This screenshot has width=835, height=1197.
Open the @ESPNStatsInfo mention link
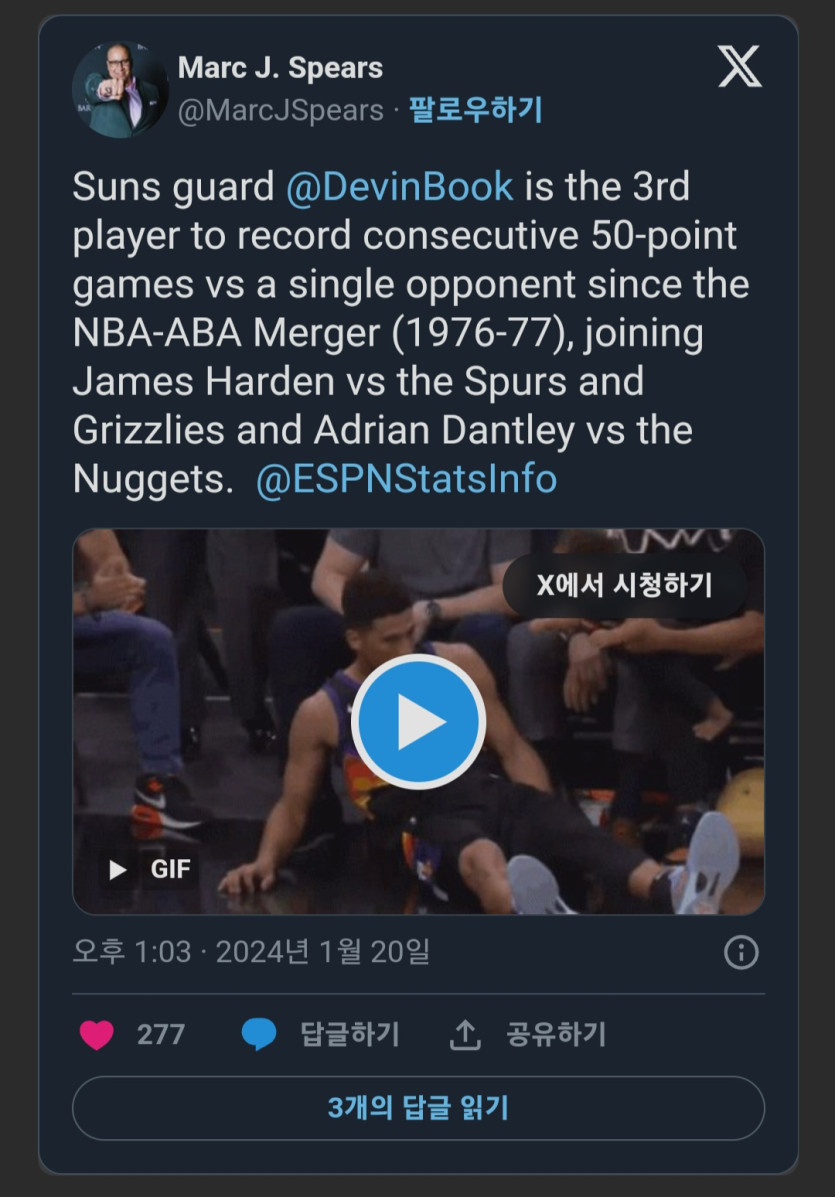(x=406, y=479)
